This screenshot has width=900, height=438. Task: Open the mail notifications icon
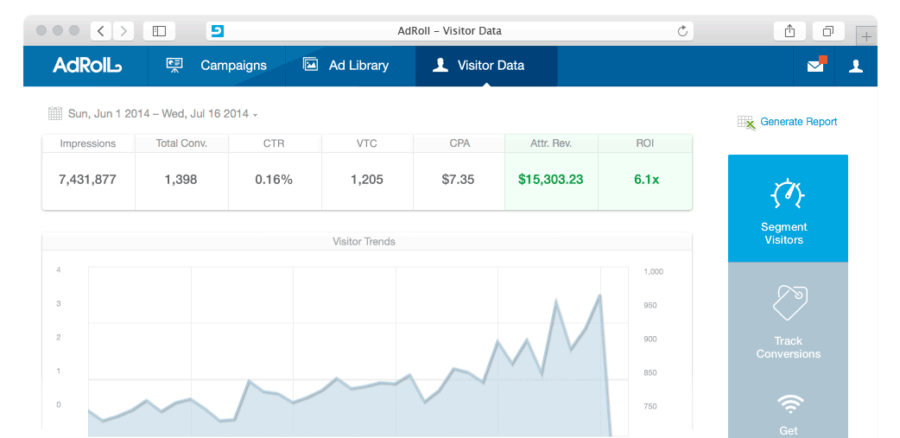click(x=816, y=64)
